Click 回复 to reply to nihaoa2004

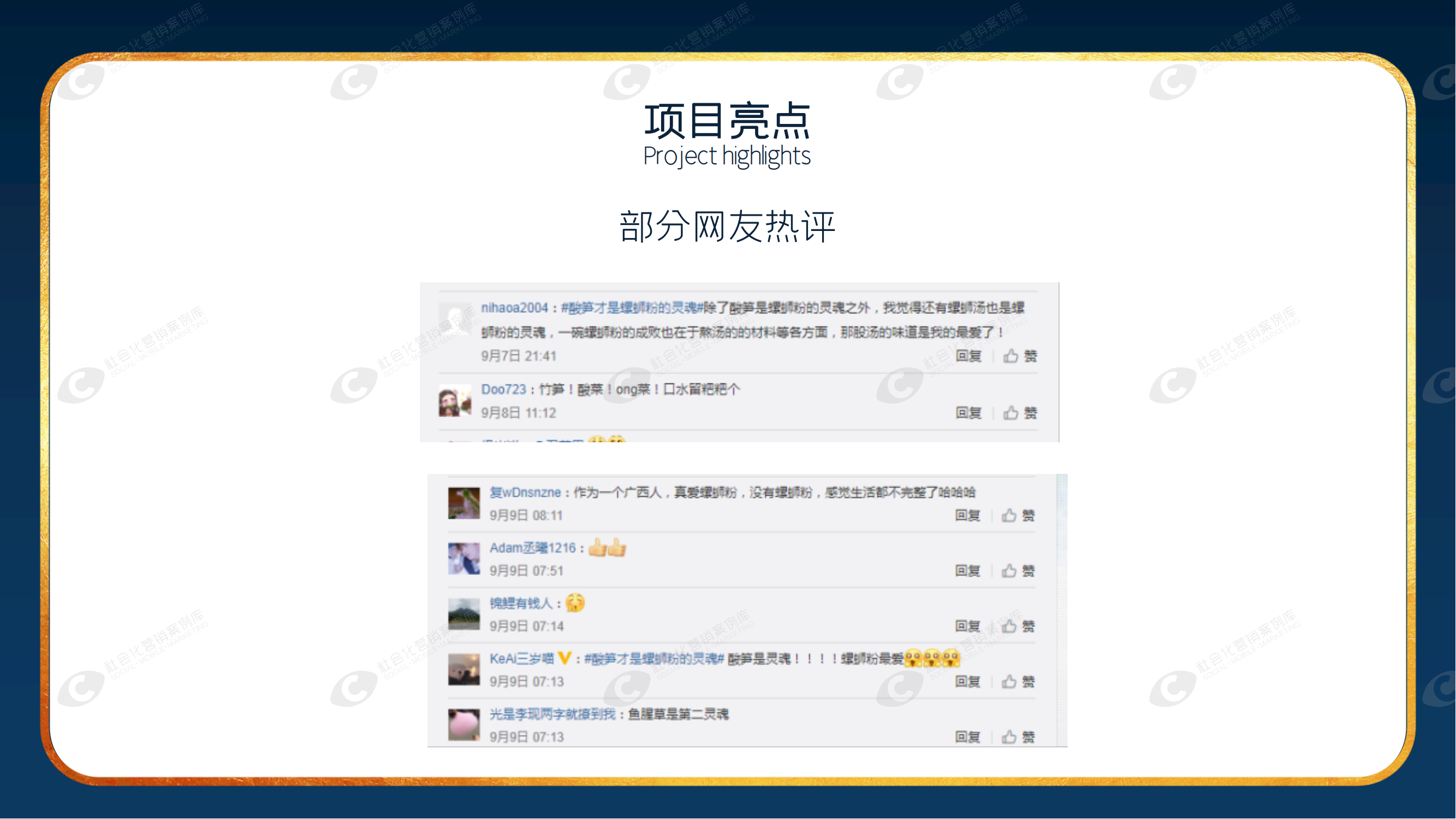[x=969, y=357]
